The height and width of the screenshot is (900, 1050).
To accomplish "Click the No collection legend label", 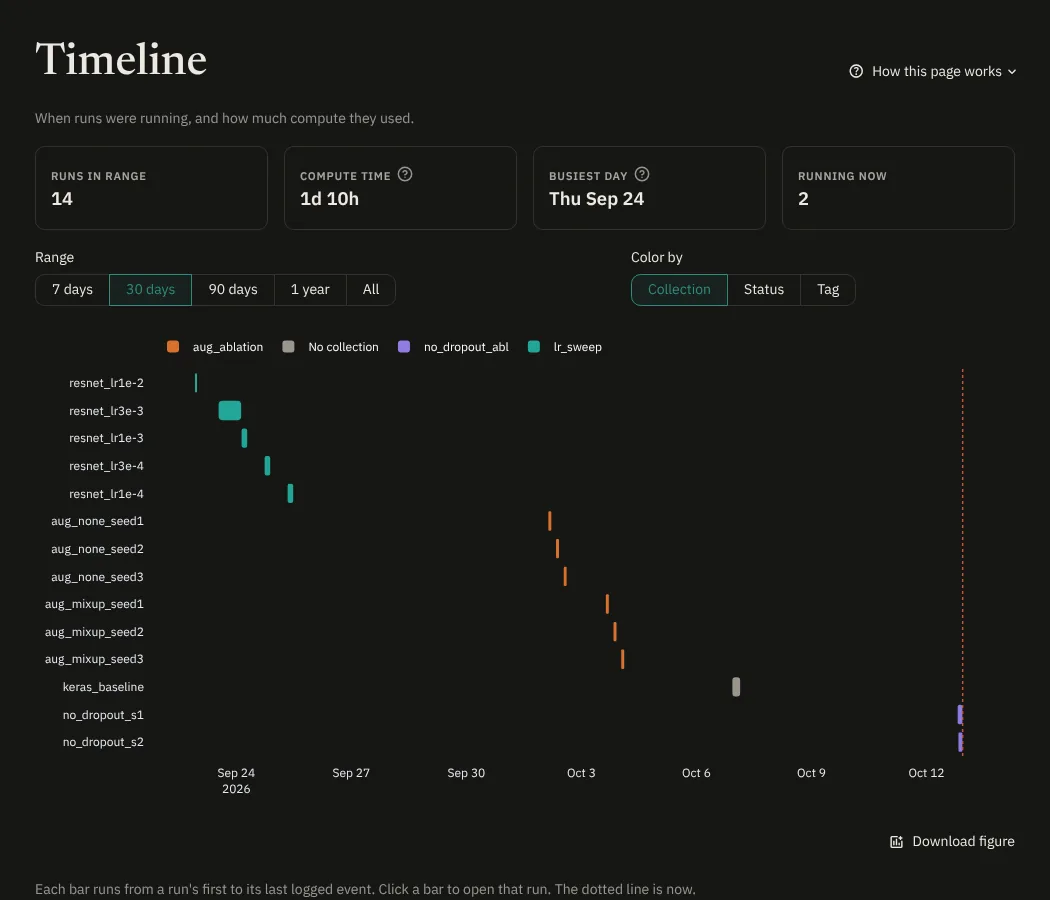I will 343,347.
